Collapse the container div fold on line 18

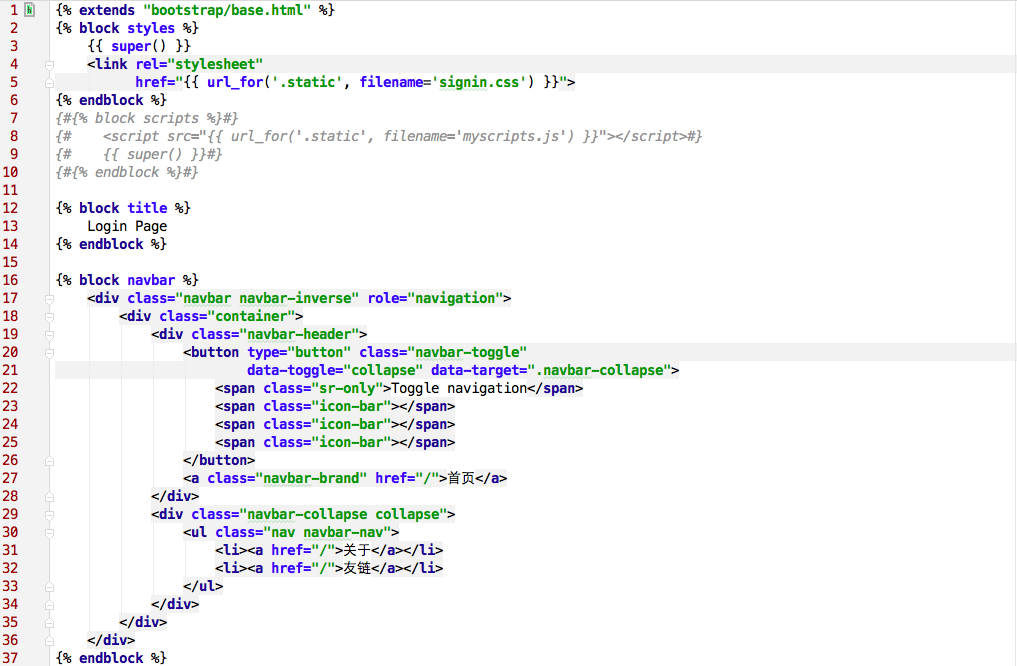(49, 317)
